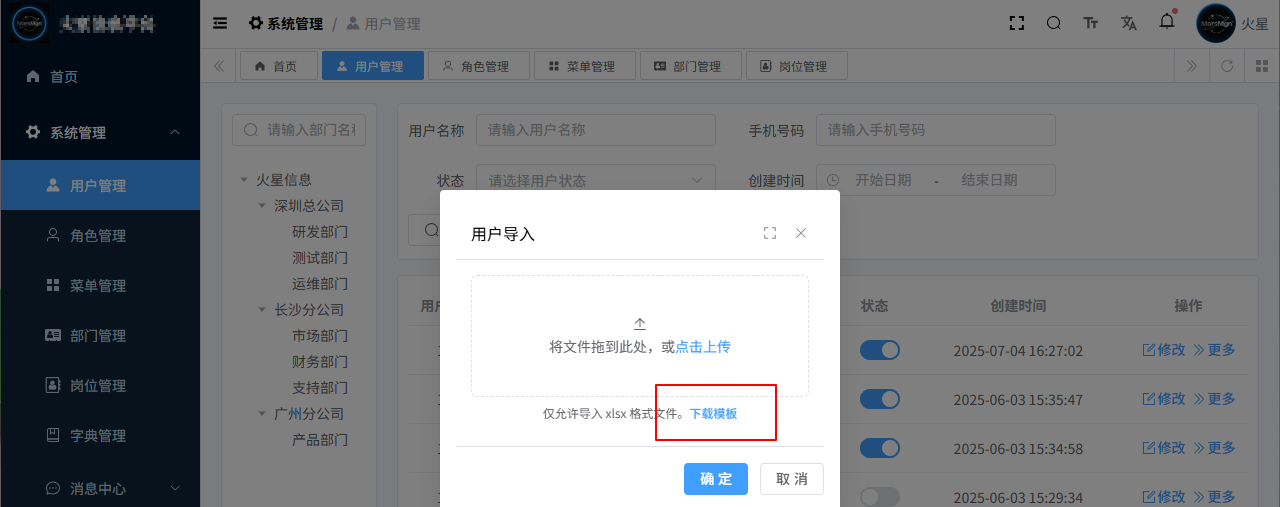Viewport: 1280px width, 507px height.
Task: Click the 点击上传 upload link
Action: coord(702,347)
